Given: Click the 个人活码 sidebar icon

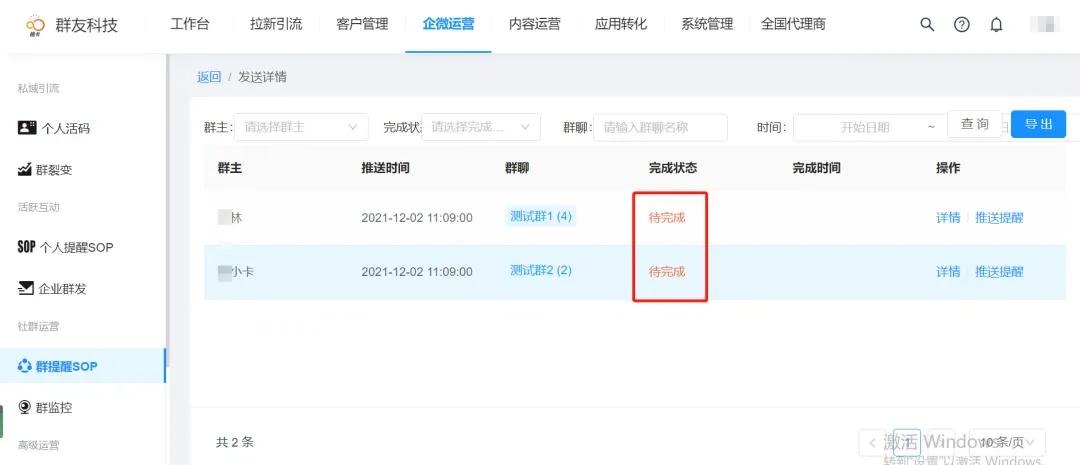Looking at the screenshot, I should [x=26, y=127].
